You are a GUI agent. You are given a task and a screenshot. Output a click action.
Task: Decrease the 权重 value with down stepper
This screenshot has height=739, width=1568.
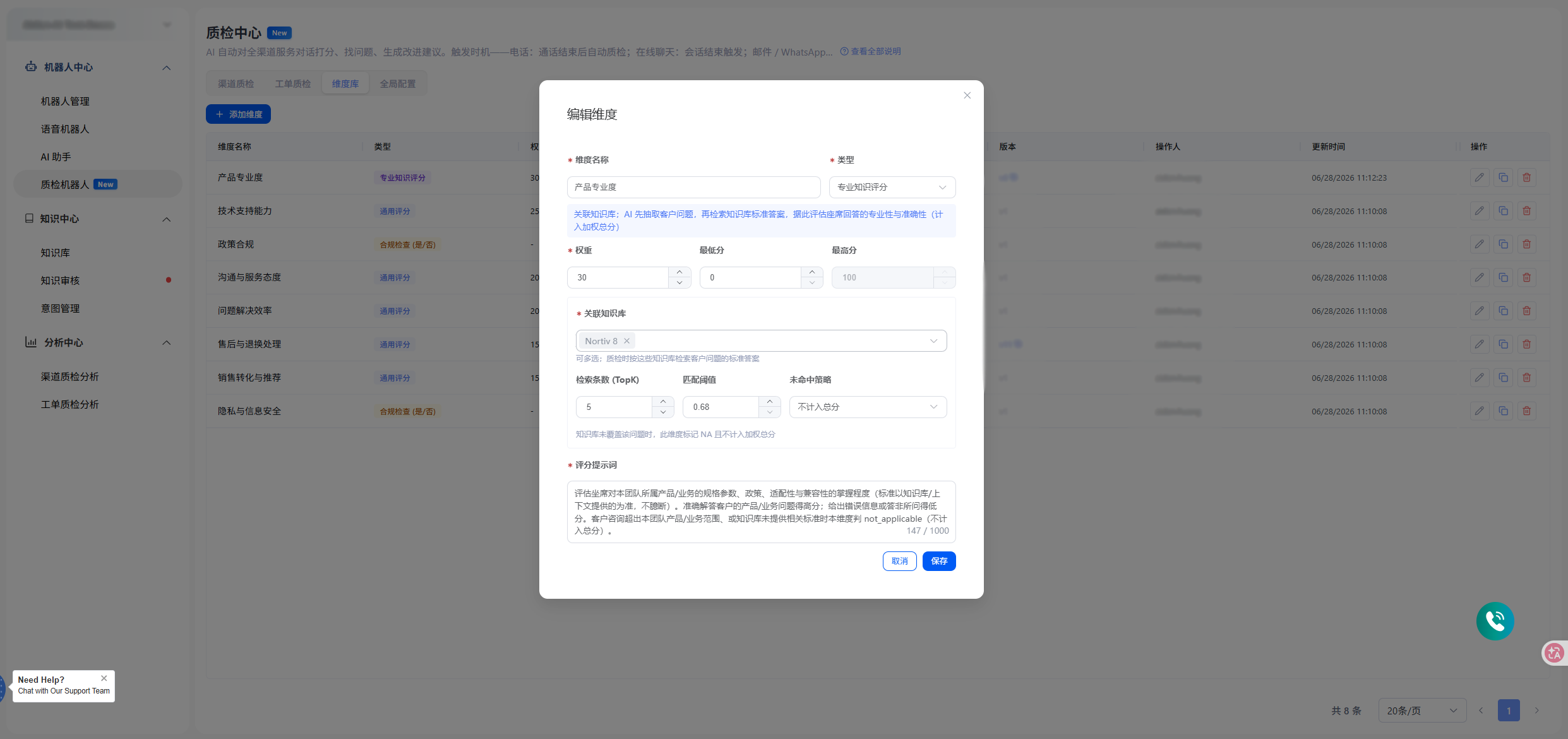click(679, 283)
